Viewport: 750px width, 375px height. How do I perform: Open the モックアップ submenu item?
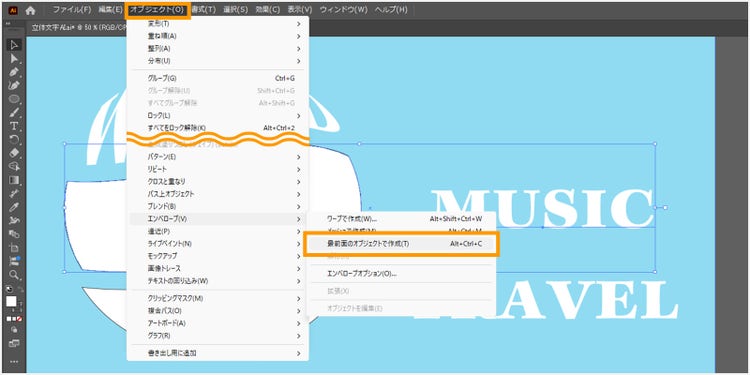(218, 256)
